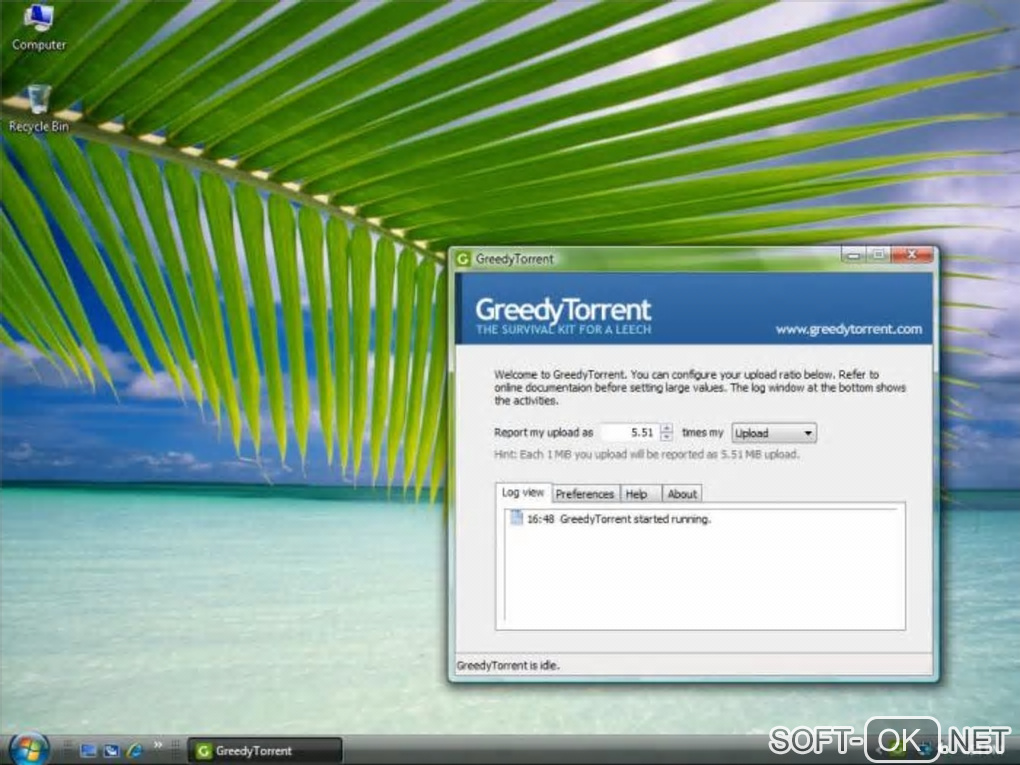Click the upload ratio field showing 5.51
Image resolution: width=1020 pixels, height=765 pixels.
[x=629, y=433]
